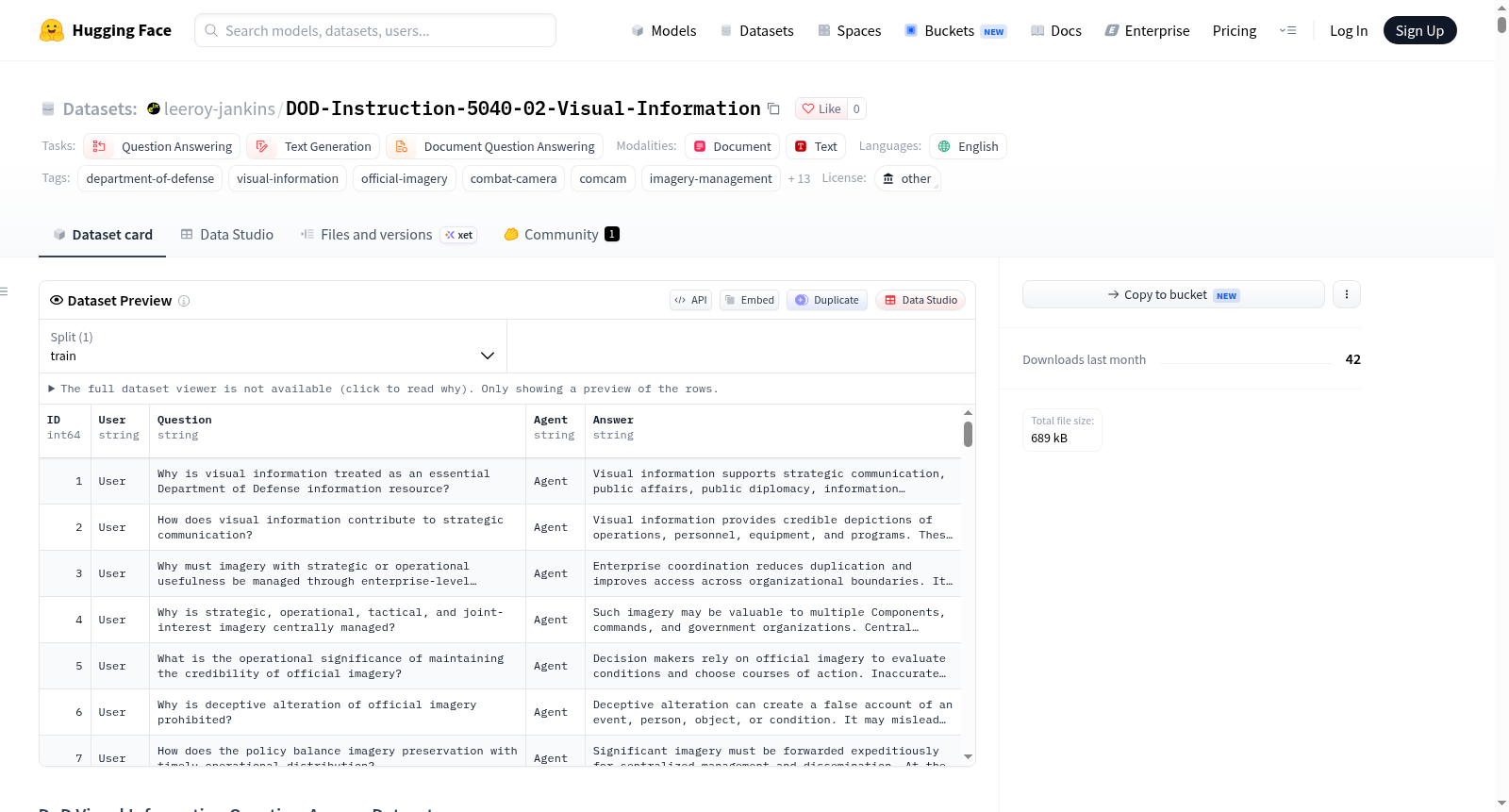The height and width of the screenshot is (812, 1509).
Task: Click the API button
Action: (x=690, y=300)
